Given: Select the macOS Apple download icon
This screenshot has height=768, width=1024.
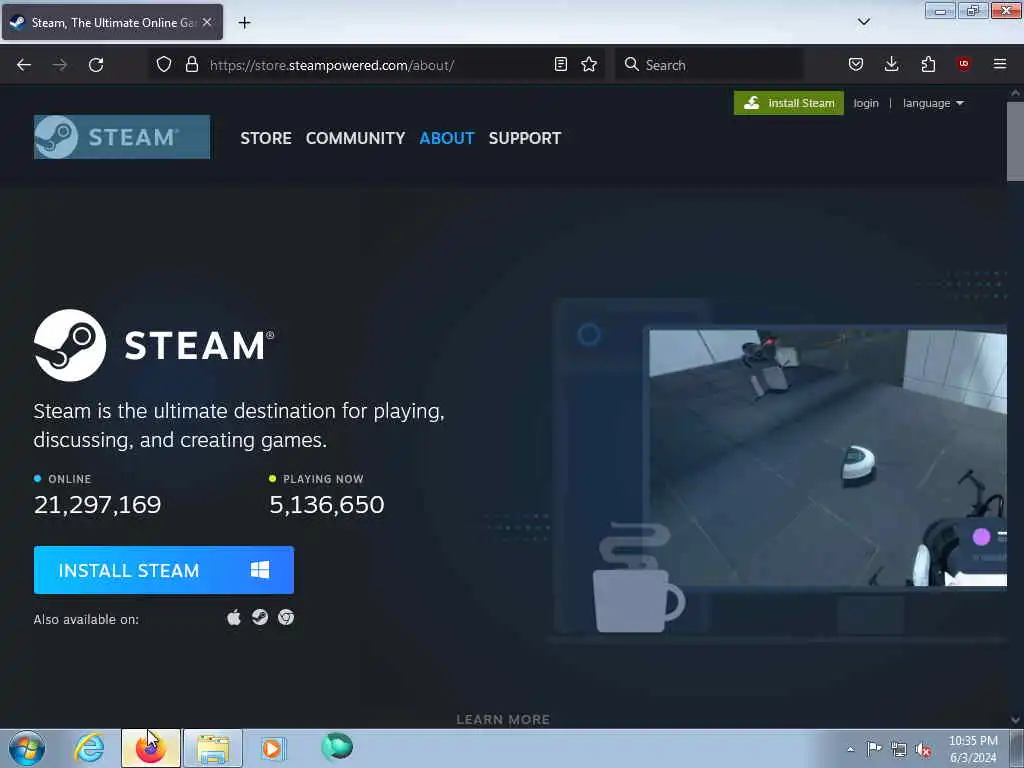Looking at the screenshot, I should (234, 617).
